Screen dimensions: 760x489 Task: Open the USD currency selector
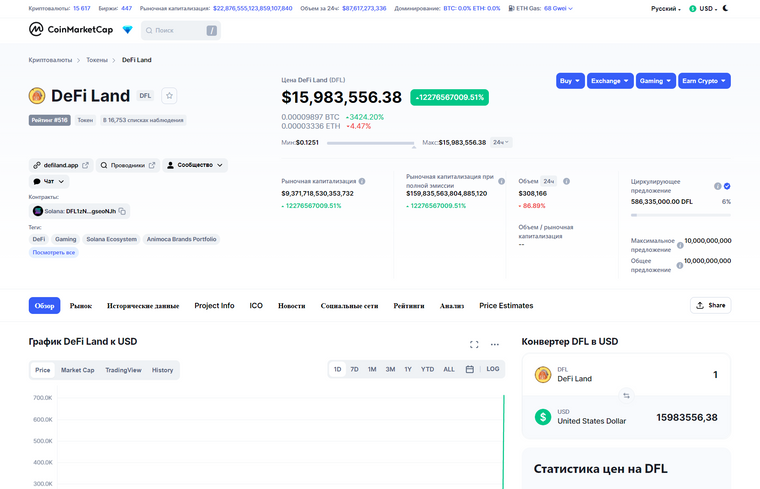[703, 9]
